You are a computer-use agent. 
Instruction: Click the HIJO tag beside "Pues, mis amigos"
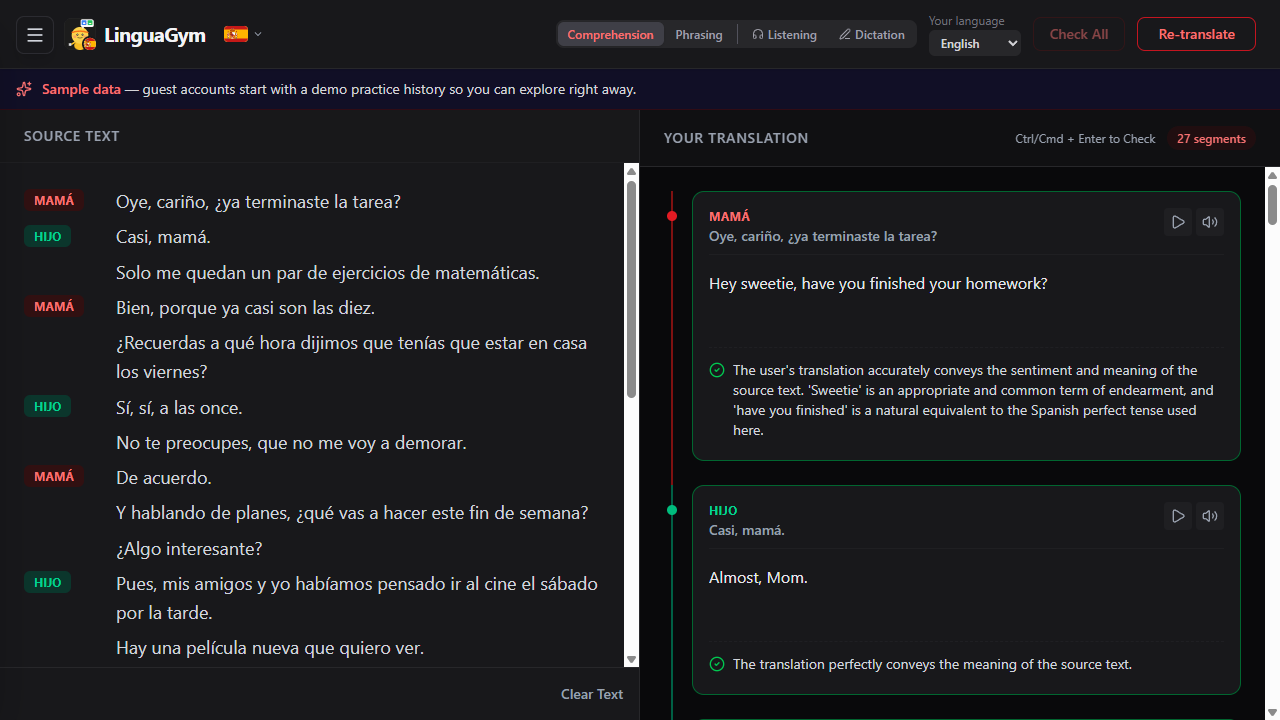click(x=47, y=583)
